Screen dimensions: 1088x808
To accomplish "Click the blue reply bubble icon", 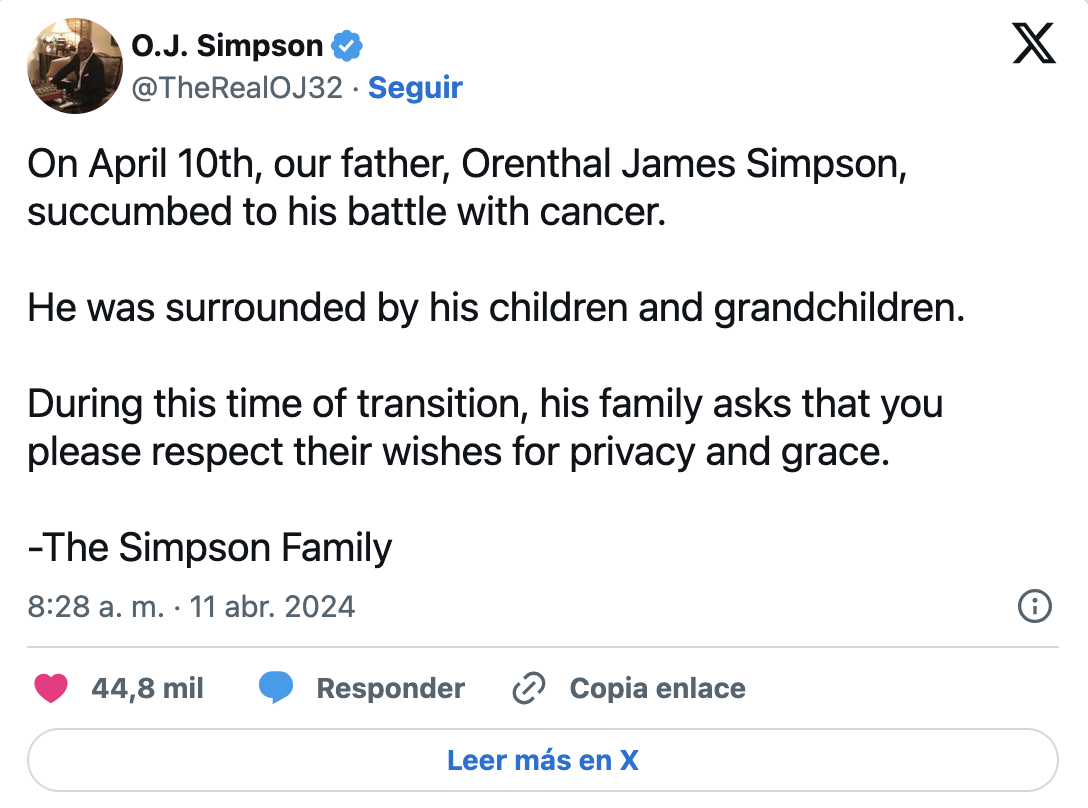I will coord(276,688).
